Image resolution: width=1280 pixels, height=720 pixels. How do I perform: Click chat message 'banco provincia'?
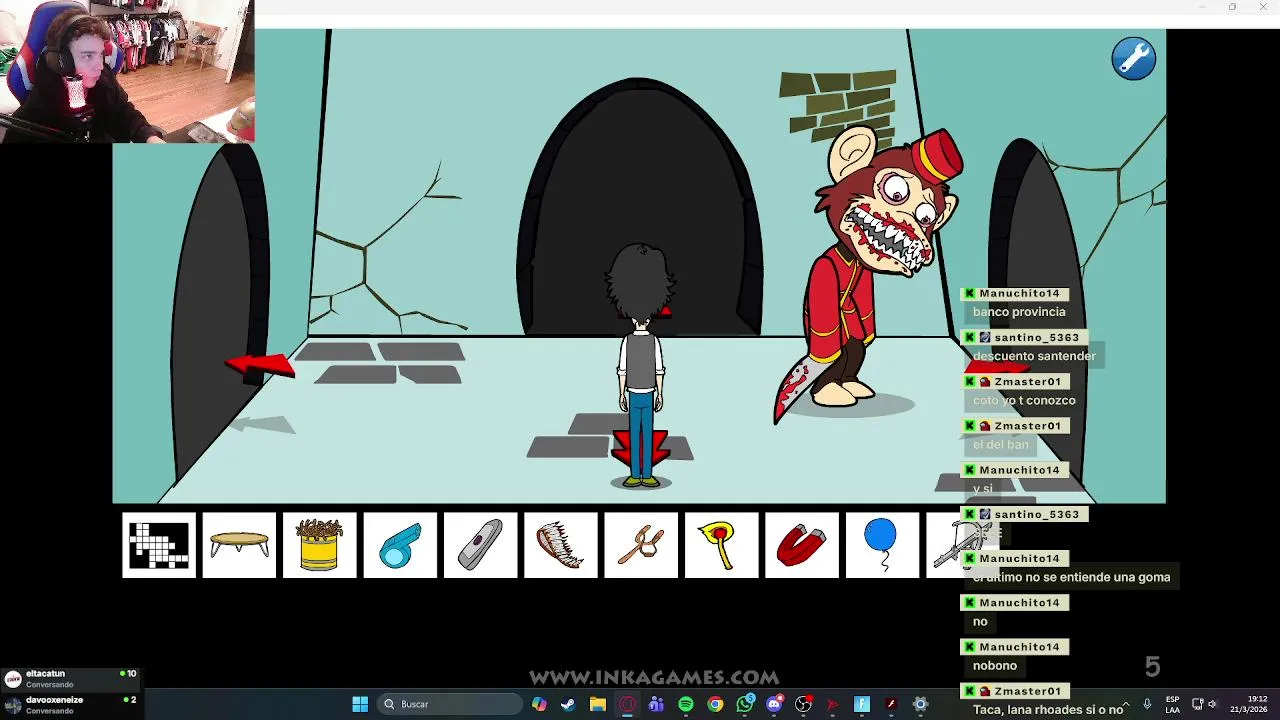[x=1019, y=312]
